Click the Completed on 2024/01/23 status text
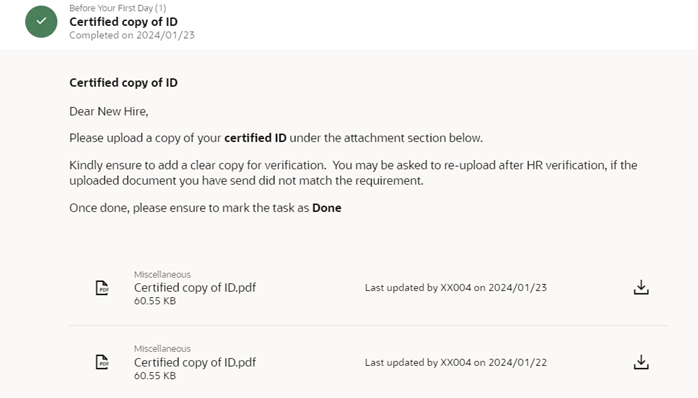Image resolution: width=698 pixels, height=398 pixels. [132, 35]
